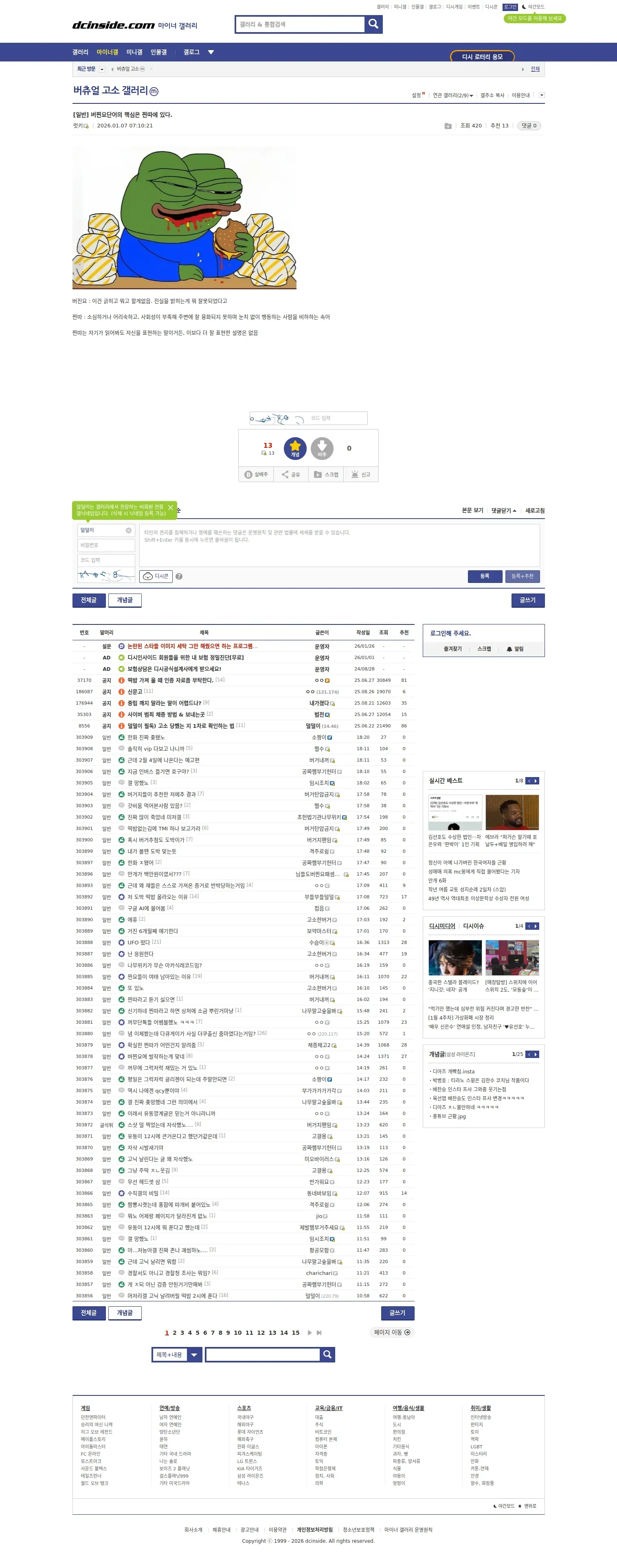The image size is (617, 1568).
Task: Click the 실베추 icon button
Action: (x=256, y=475)
